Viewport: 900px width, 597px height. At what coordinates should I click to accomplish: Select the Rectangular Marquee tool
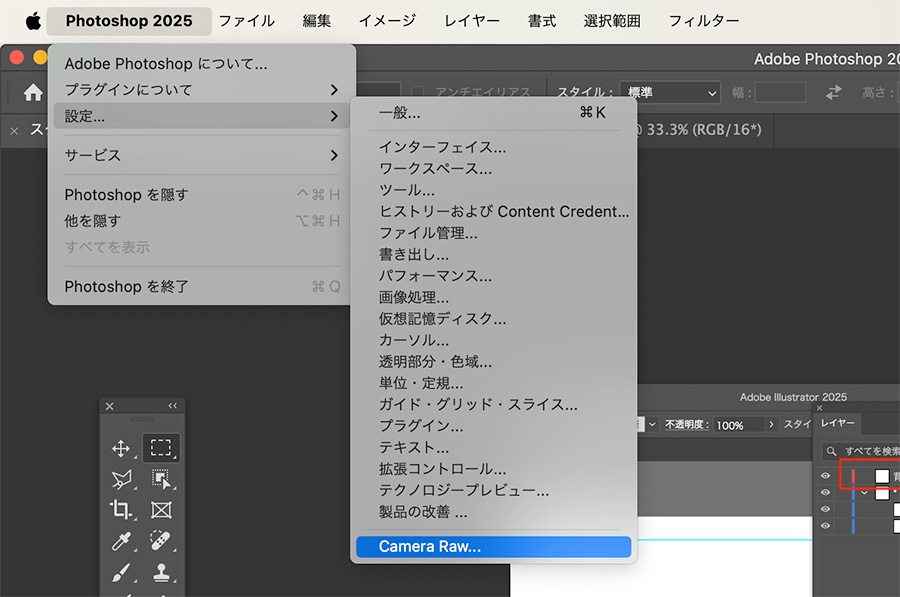point(161,447)
